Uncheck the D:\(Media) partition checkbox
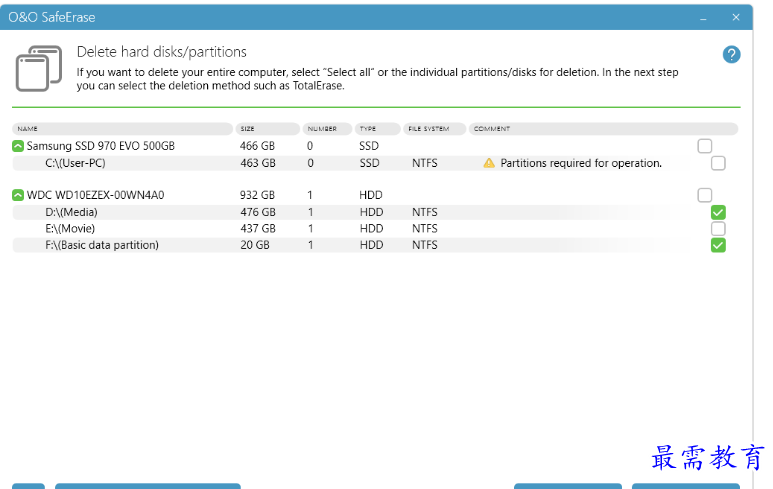Screen dimensions: 773x489 click(718, 212)
